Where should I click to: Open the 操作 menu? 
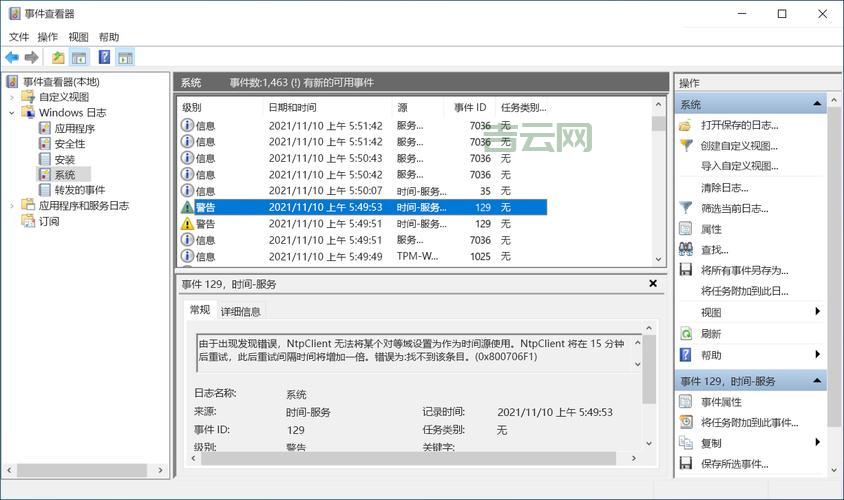coord(47,37)
